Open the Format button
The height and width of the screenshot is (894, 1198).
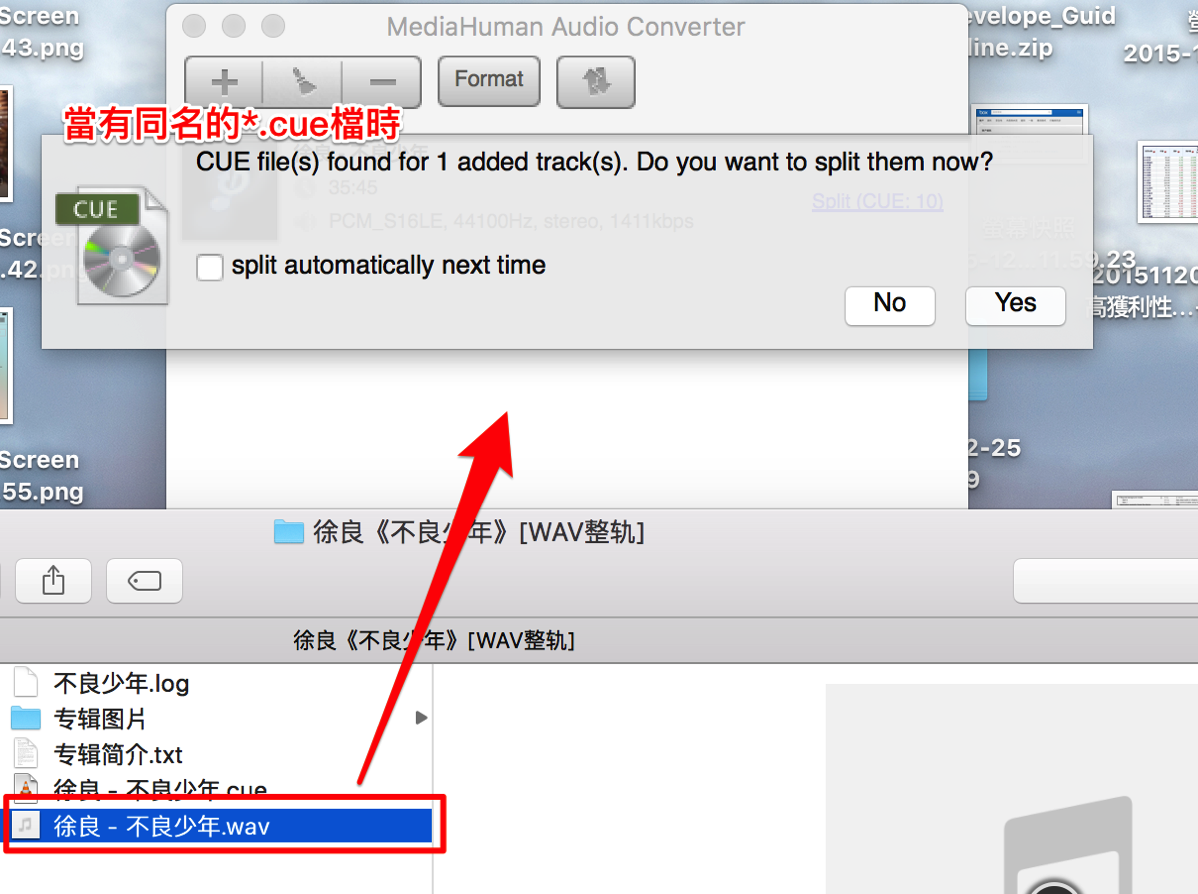pos(489,81)
